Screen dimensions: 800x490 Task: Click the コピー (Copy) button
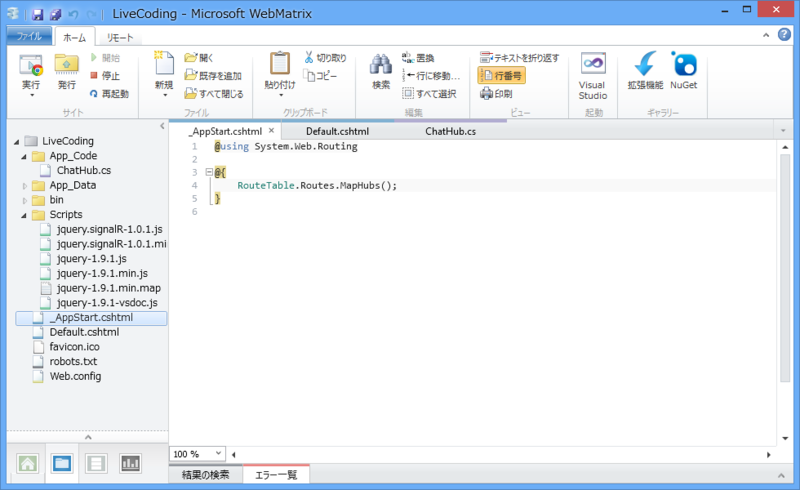coord(320,76)
